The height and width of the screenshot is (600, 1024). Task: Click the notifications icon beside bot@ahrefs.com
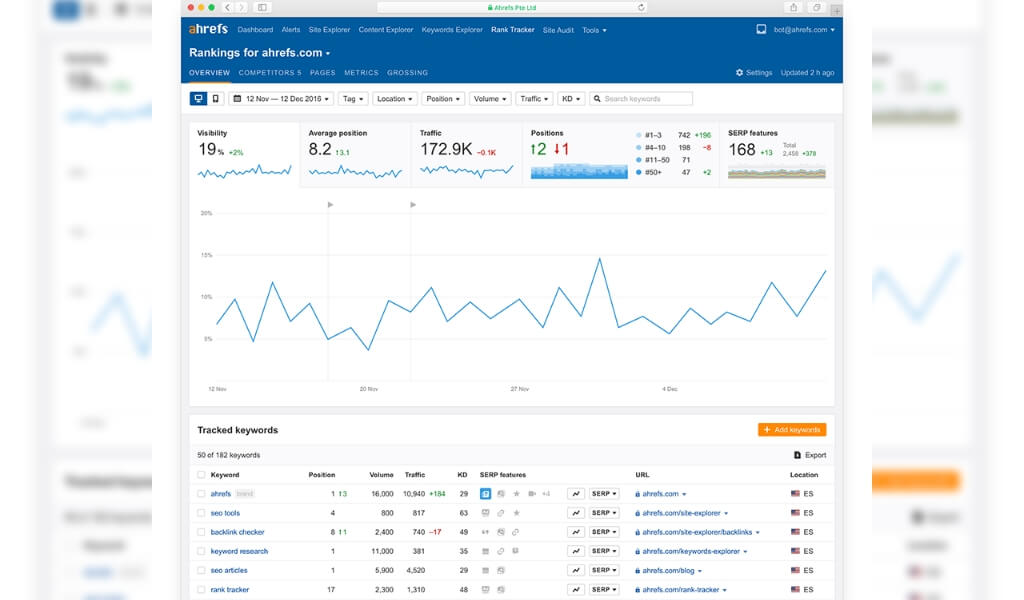coord(761,30)
